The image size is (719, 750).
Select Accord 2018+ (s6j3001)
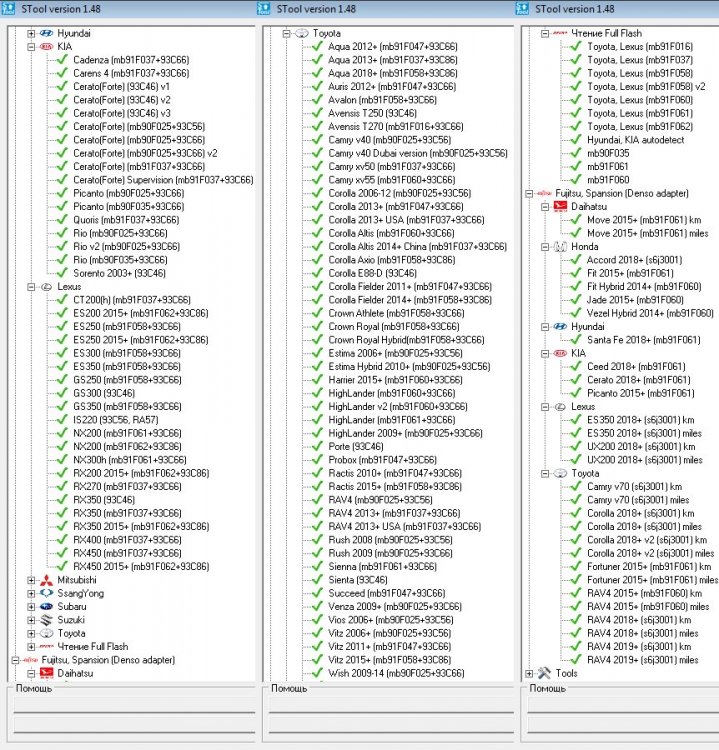[635, 260]
